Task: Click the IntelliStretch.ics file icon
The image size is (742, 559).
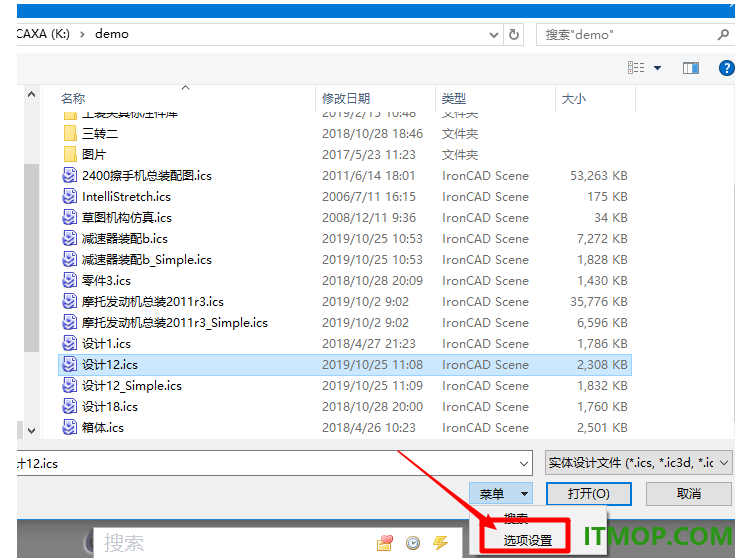Action: 70,196
